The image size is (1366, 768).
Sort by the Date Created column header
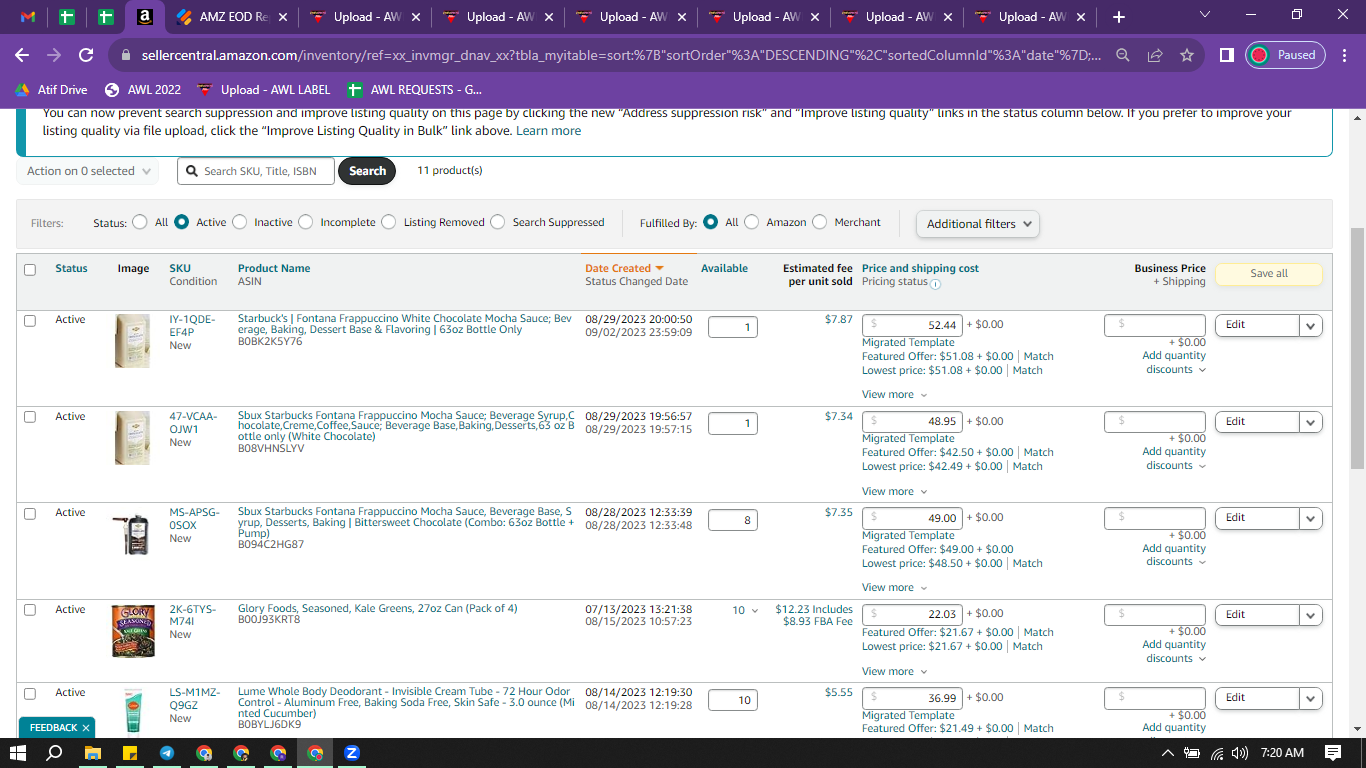[624, 268]
